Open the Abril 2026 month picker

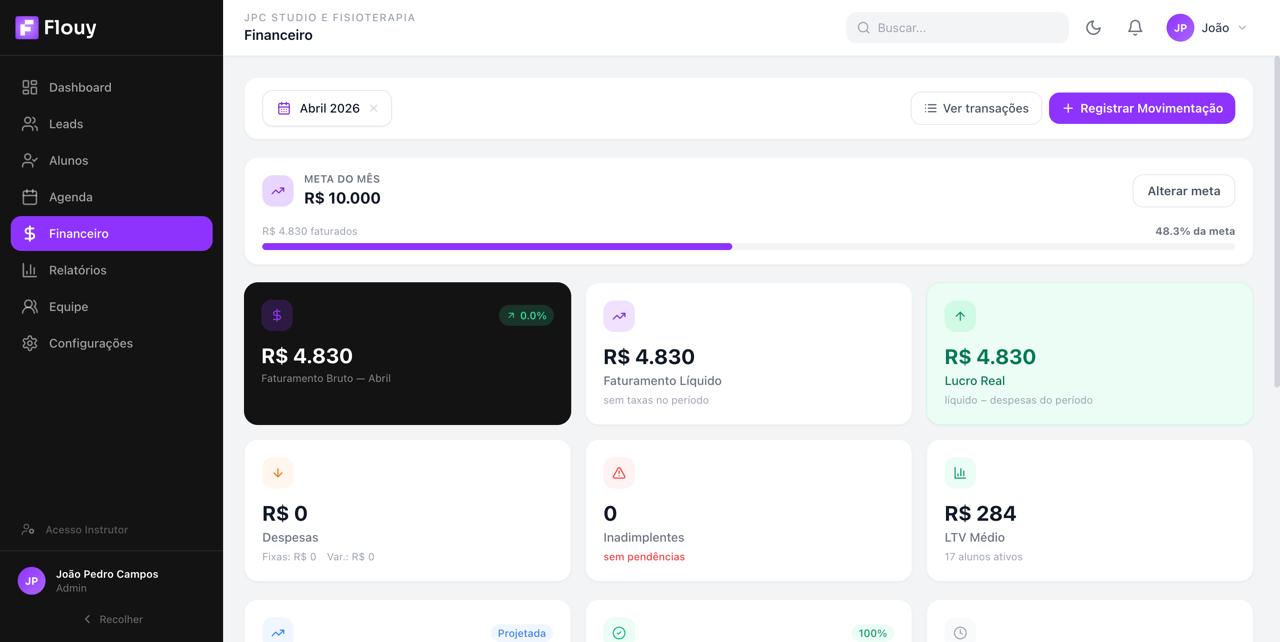point(327,108)
